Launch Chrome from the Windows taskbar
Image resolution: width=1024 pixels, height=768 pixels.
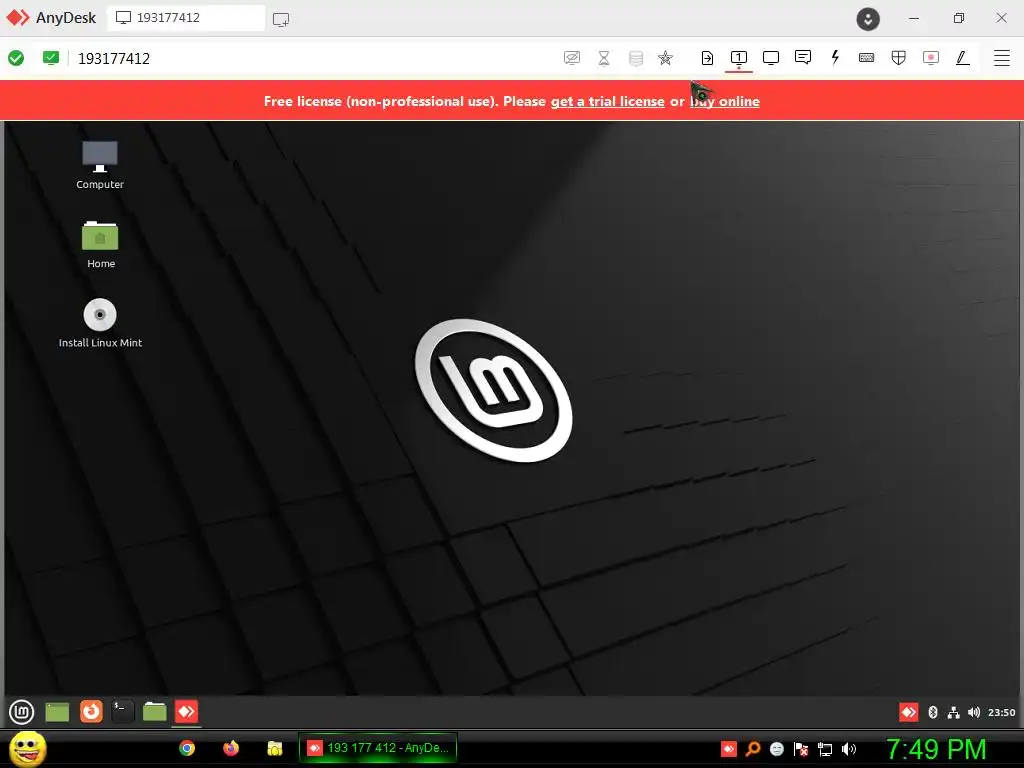pyautogui.click(x=187, y=748)
